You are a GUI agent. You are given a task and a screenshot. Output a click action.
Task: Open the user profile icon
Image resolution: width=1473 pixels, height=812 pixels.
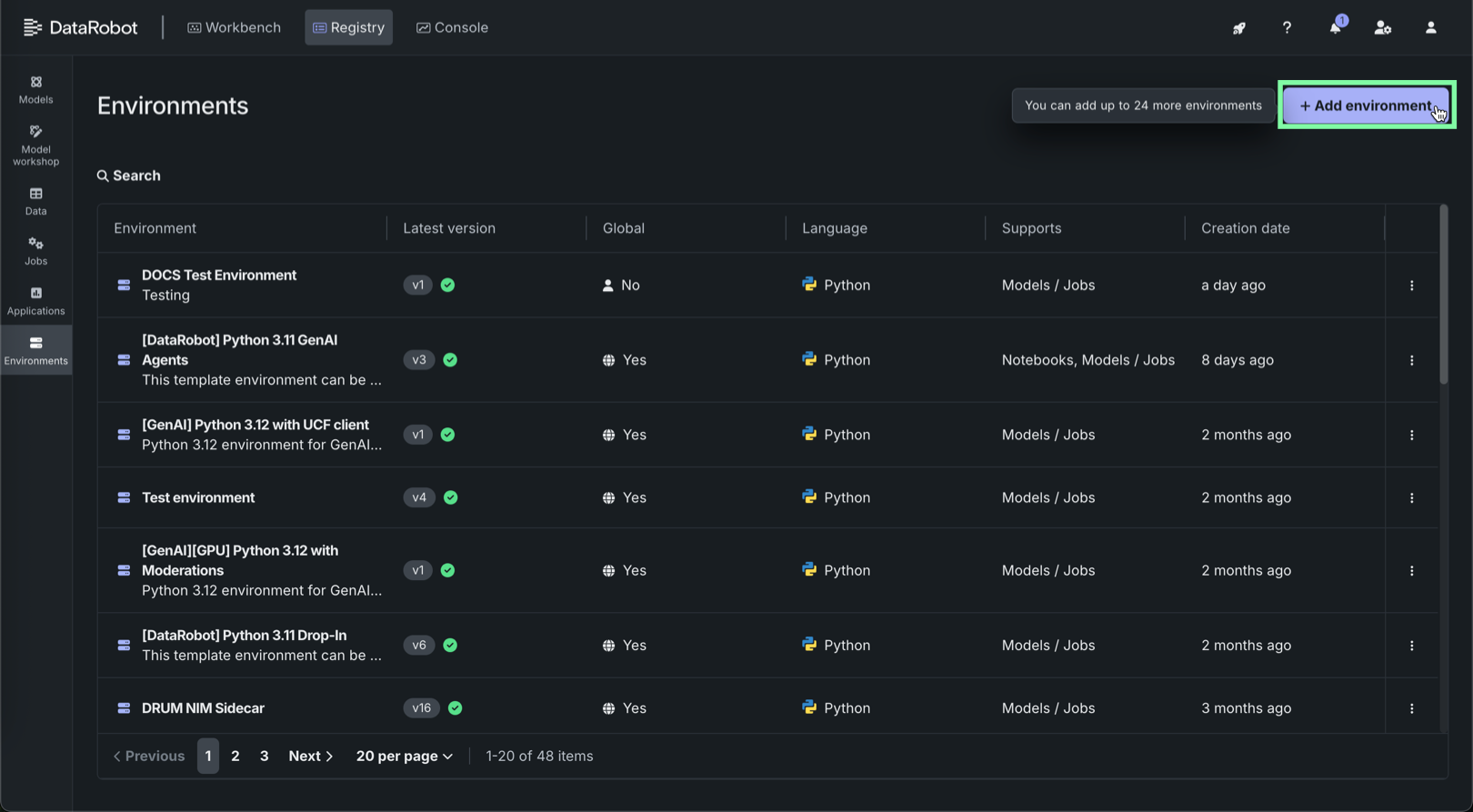(1430, 28)
